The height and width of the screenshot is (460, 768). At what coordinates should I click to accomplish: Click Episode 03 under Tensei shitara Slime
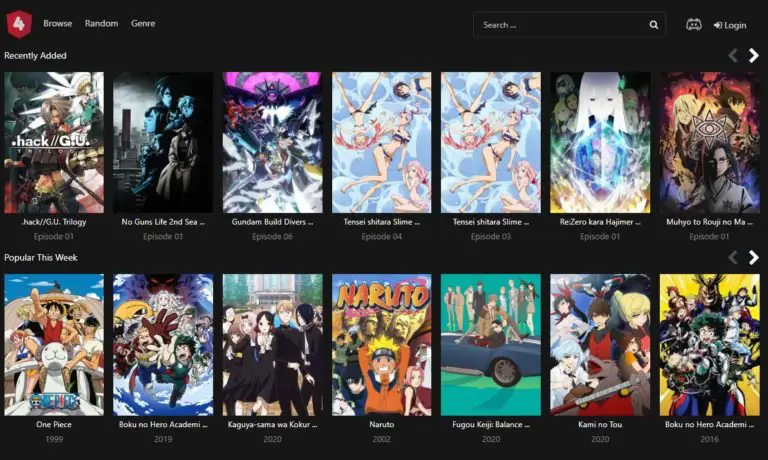pos(491,237)
